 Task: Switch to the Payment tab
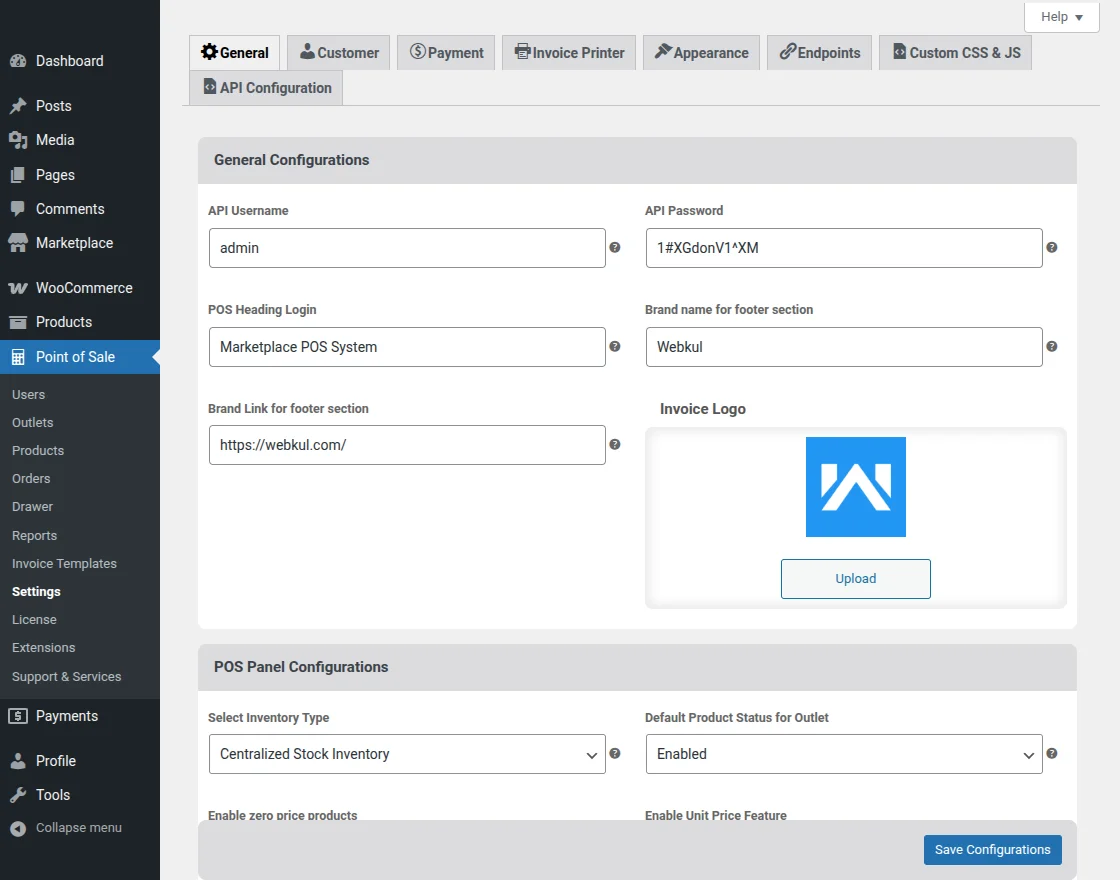pos(446,53)
